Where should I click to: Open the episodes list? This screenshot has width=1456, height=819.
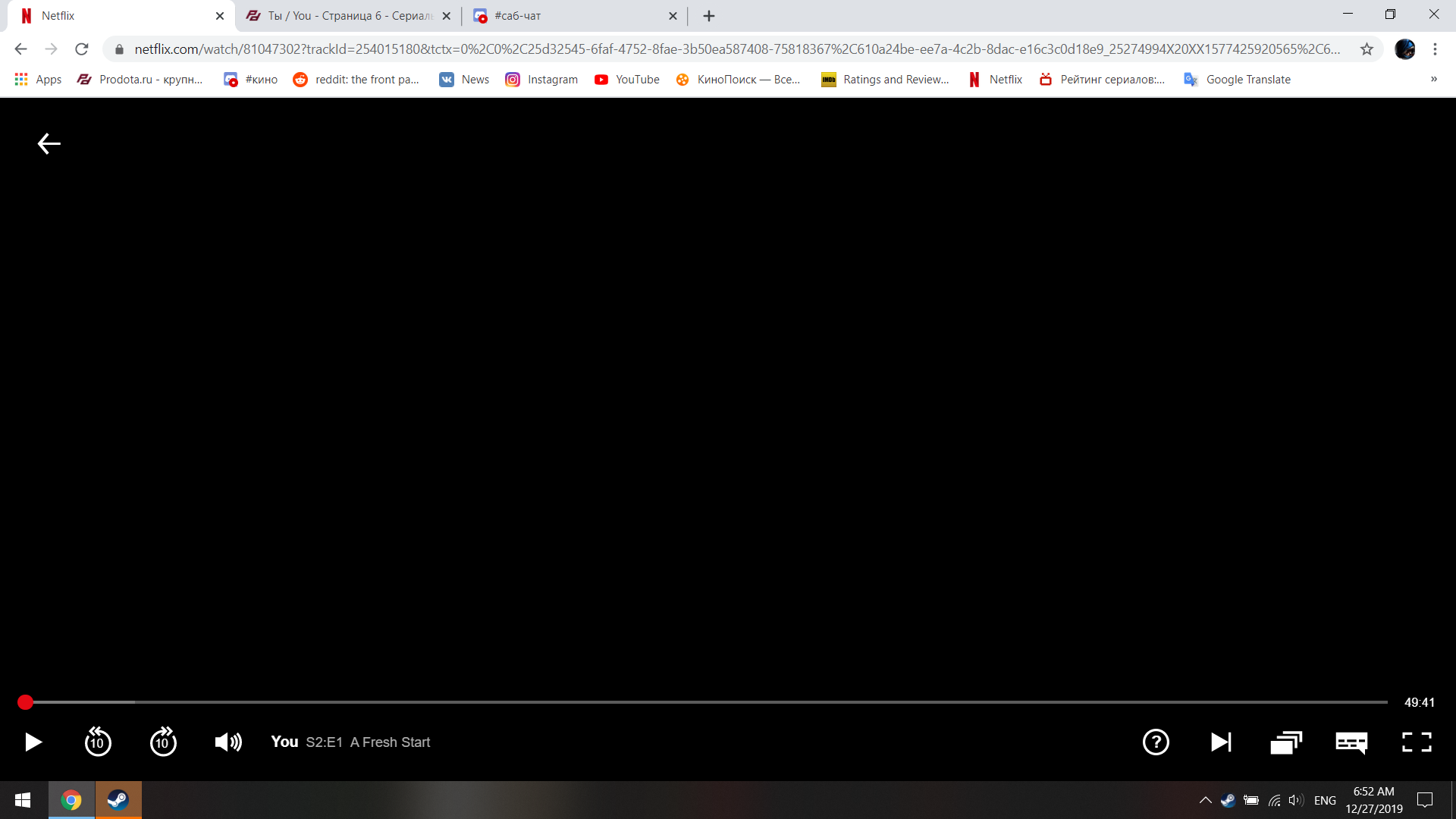pos(1286,742)
